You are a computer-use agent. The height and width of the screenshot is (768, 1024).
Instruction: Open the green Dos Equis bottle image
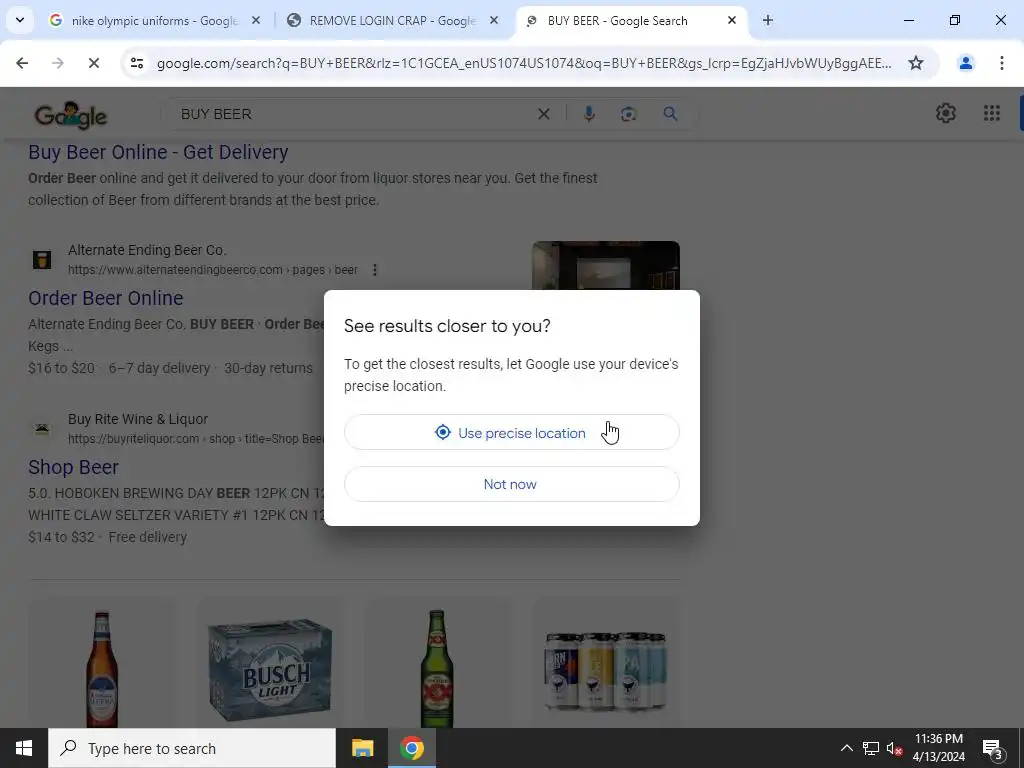click(437, 667)
